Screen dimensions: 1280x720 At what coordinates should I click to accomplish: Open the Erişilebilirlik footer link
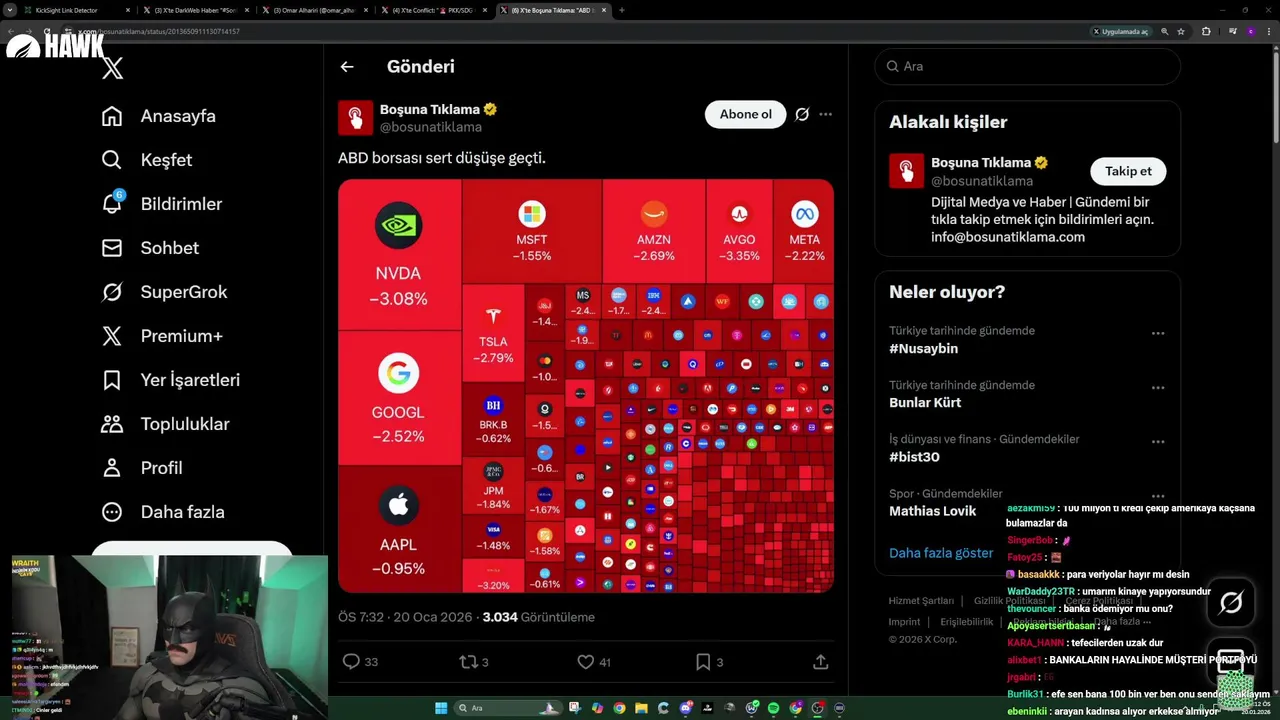tap(967, 622)
